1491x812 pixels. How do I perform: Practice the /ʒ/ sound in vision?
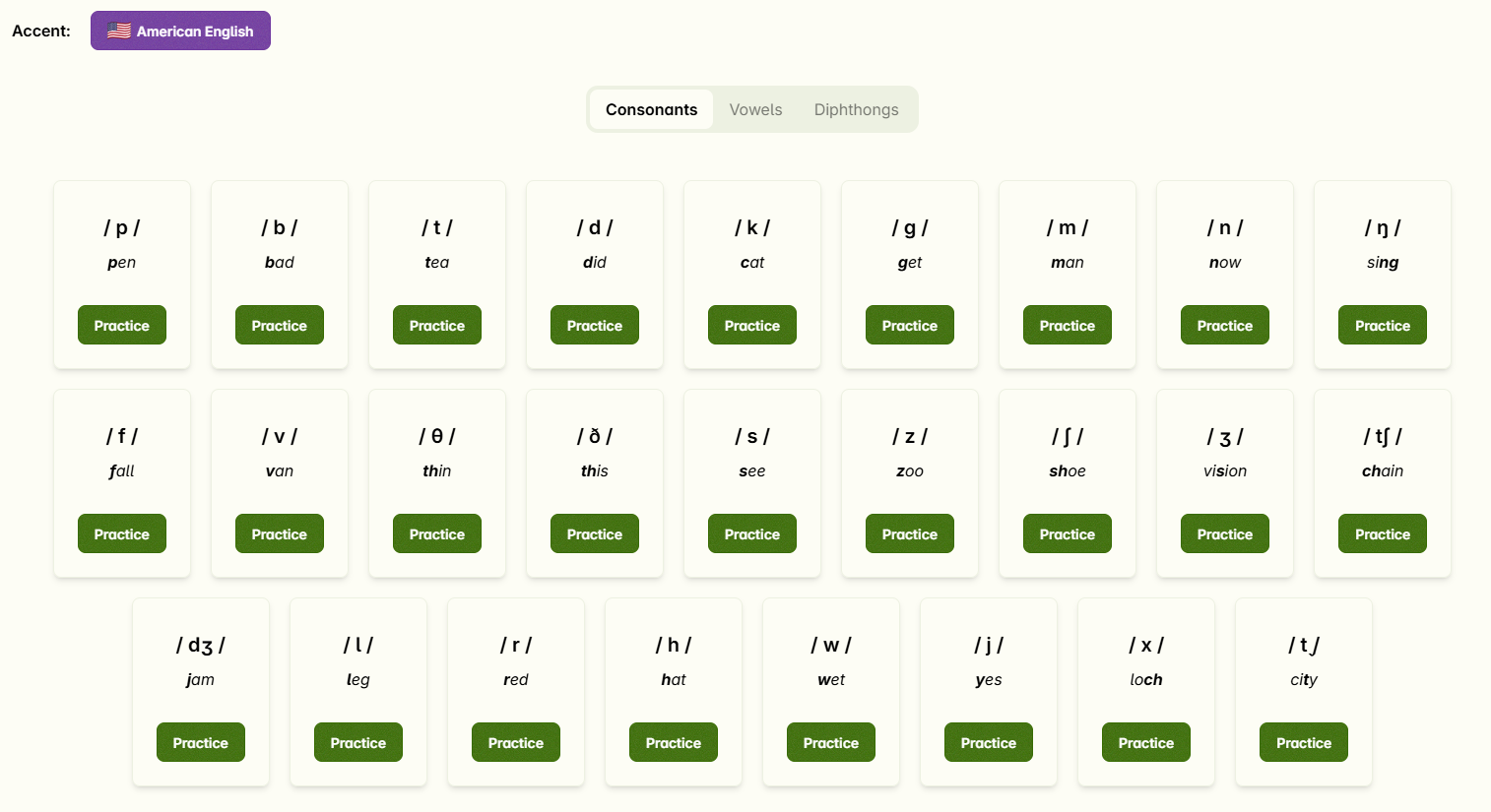coord(1225,533)
